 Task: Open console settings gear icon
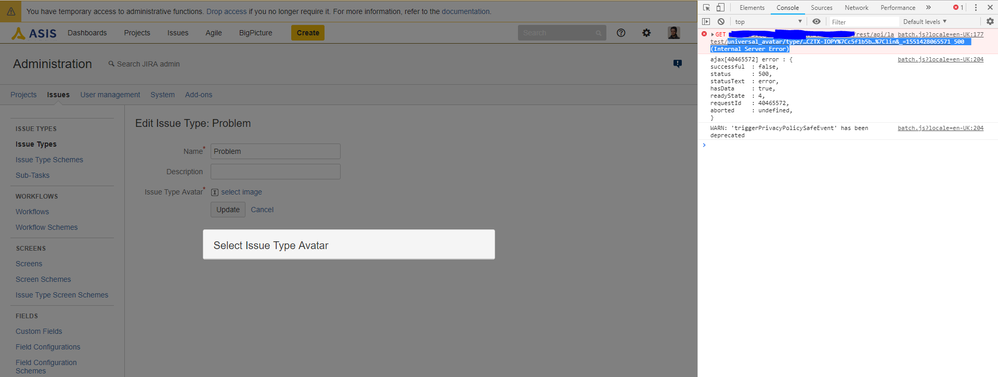point(990,22)
